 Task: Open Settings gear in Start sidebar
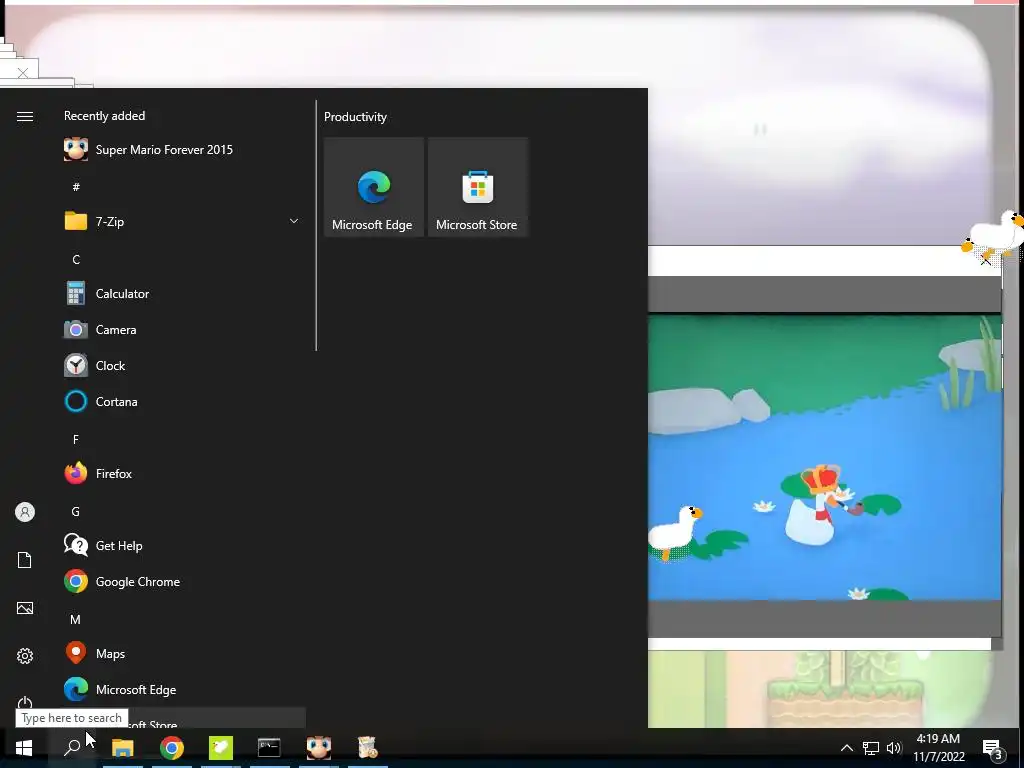(25, 656)
